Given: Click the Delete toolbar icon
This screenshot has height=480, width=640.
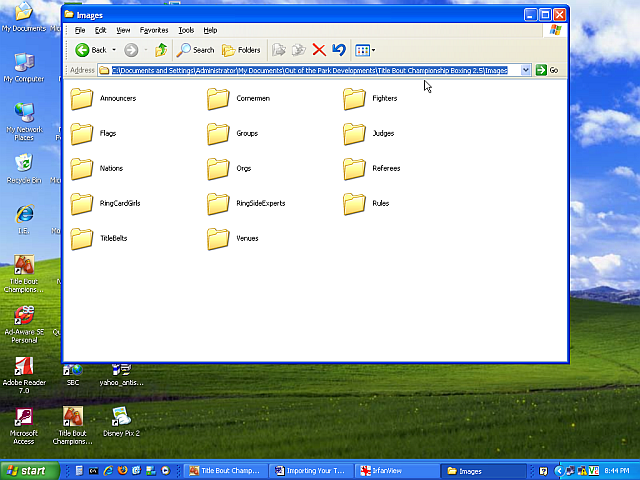Looking at the screenshot, I should (319, 50).
